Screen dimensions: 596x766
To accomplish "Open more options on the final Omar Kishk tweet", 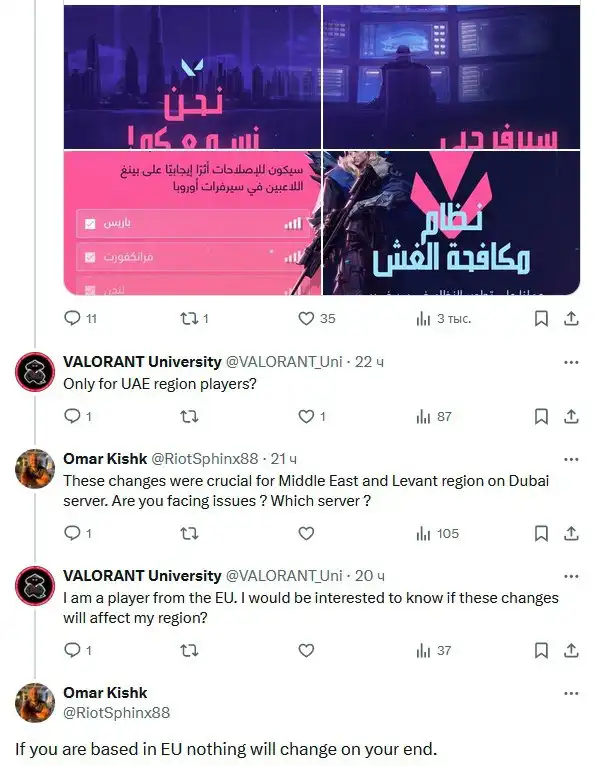I will tap(571, 693).
